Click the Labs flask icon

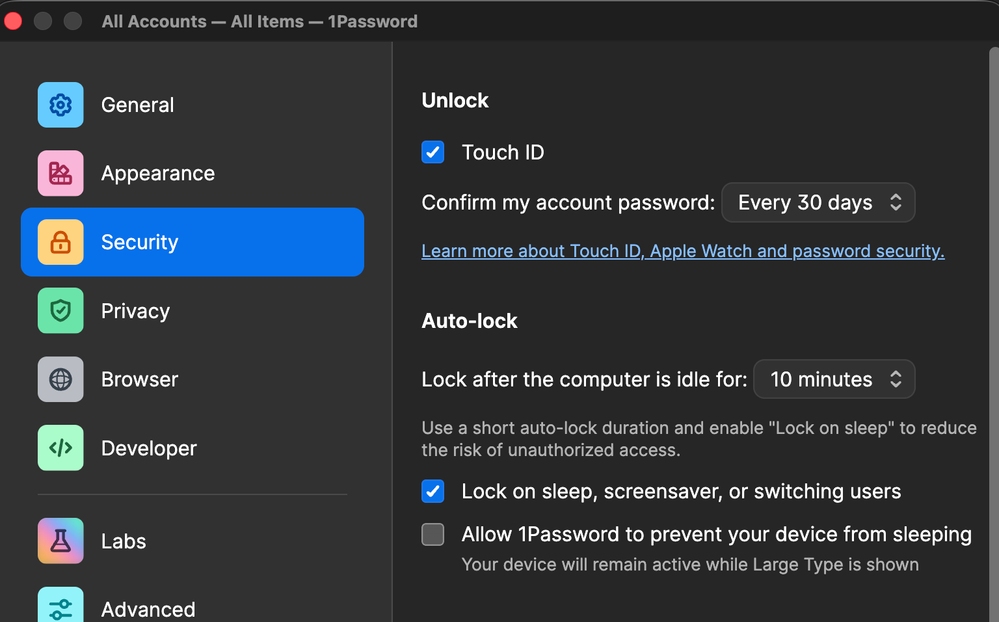point(60,541)
